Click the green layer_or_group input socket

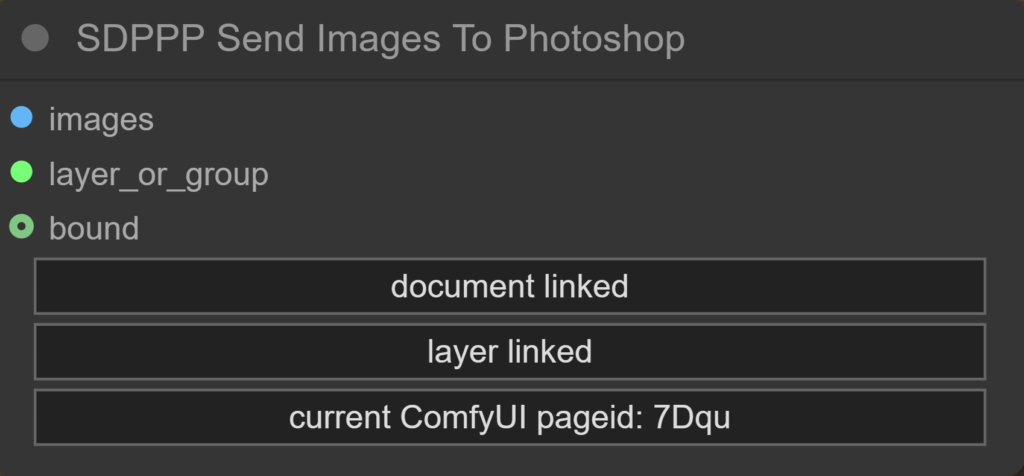click(x=21, y=173)
